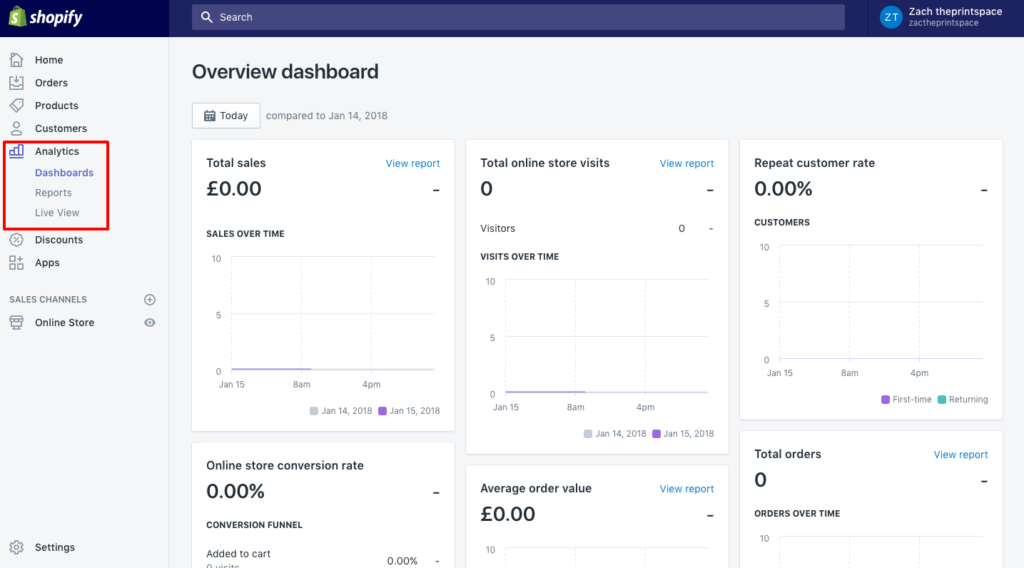
Task: Click First-time legend swatch
Action: [886, 400]
